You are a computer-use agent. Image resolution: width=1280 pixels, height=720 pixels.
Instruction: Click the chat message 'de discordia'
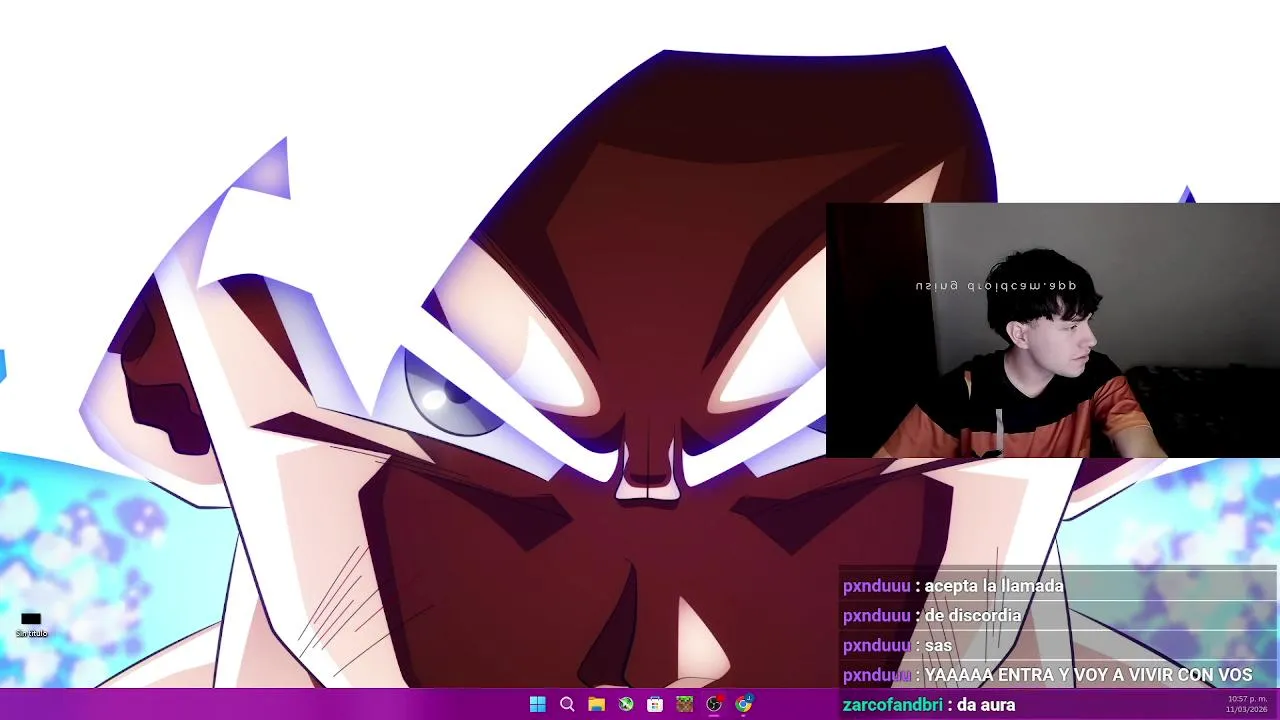973,616
